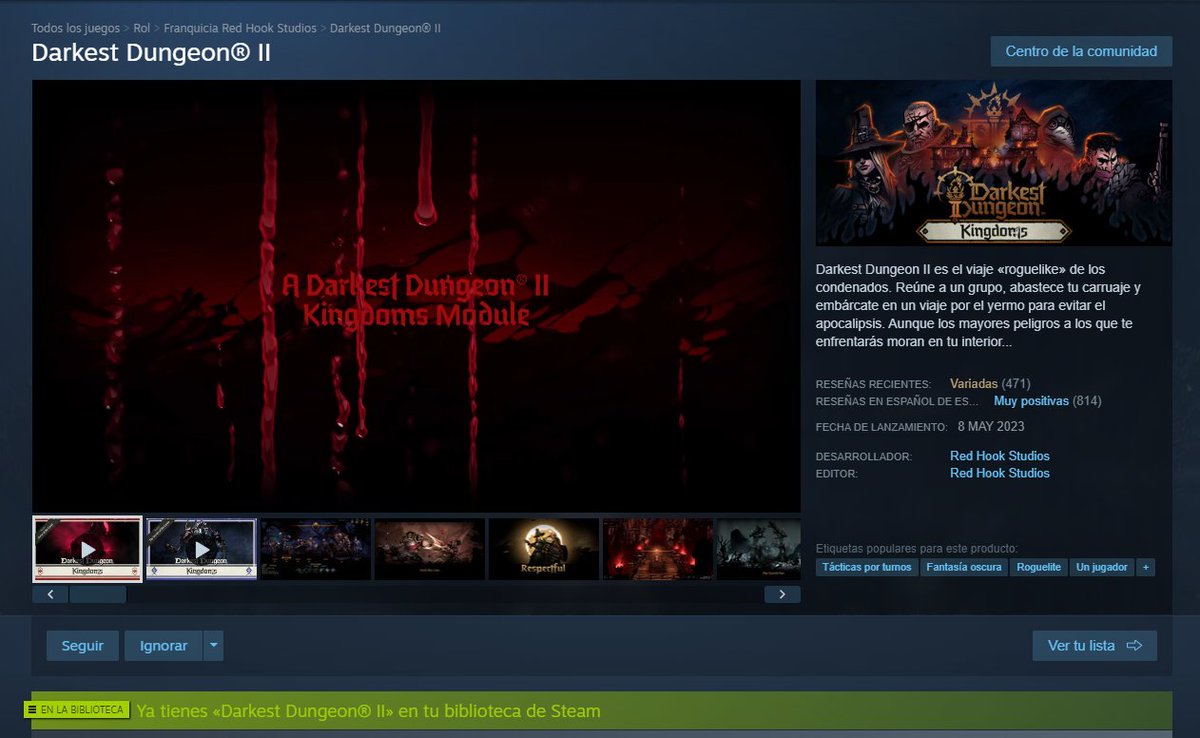Select the 'Respectful' screenshot thumbnail
The width and height of the screenshot is (1200, 738).
click(544, 549)
